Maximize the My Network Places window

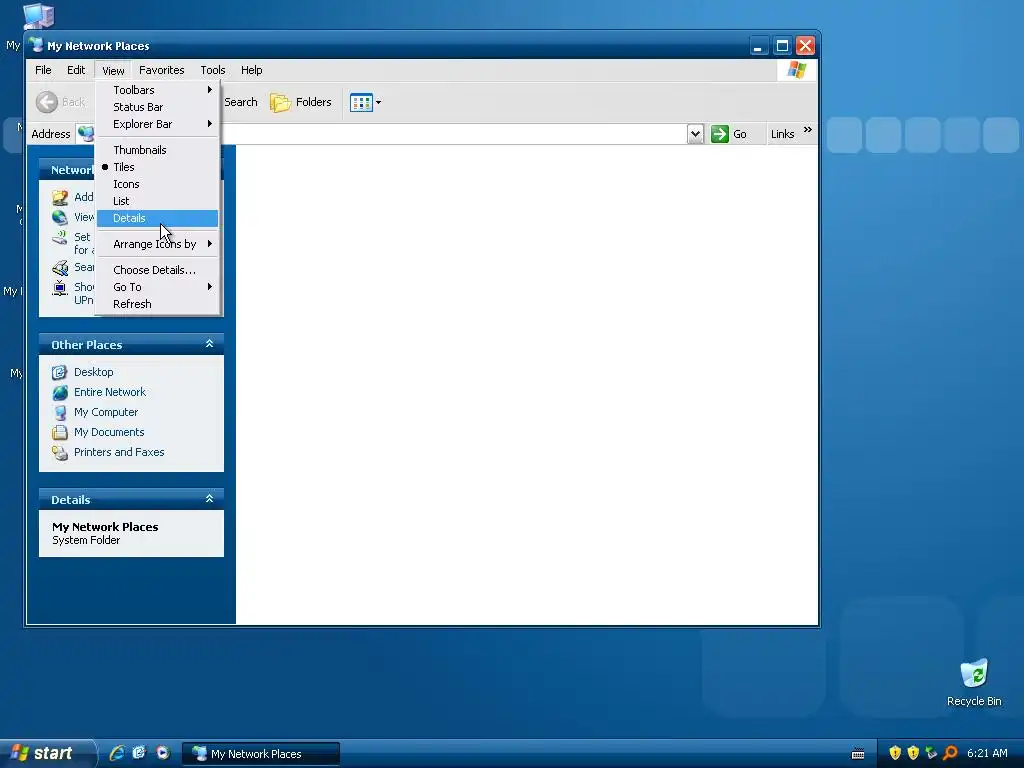[x=782, y=46]
